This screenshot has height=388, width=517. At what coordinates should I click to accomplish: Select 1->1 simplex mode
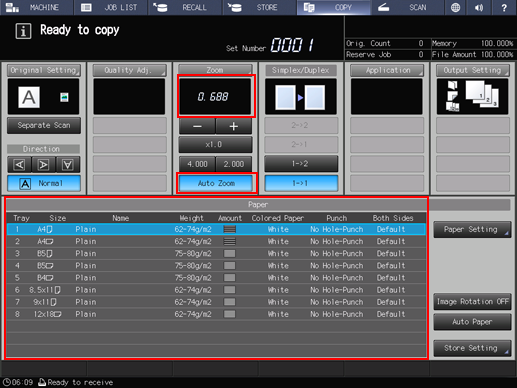pyautogui.click(x=301, y=183)
